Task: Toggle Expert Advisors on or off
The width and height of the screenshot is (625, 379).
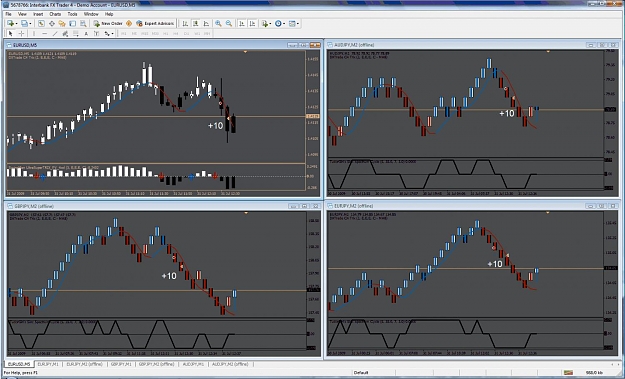Action: click(155, 24)
